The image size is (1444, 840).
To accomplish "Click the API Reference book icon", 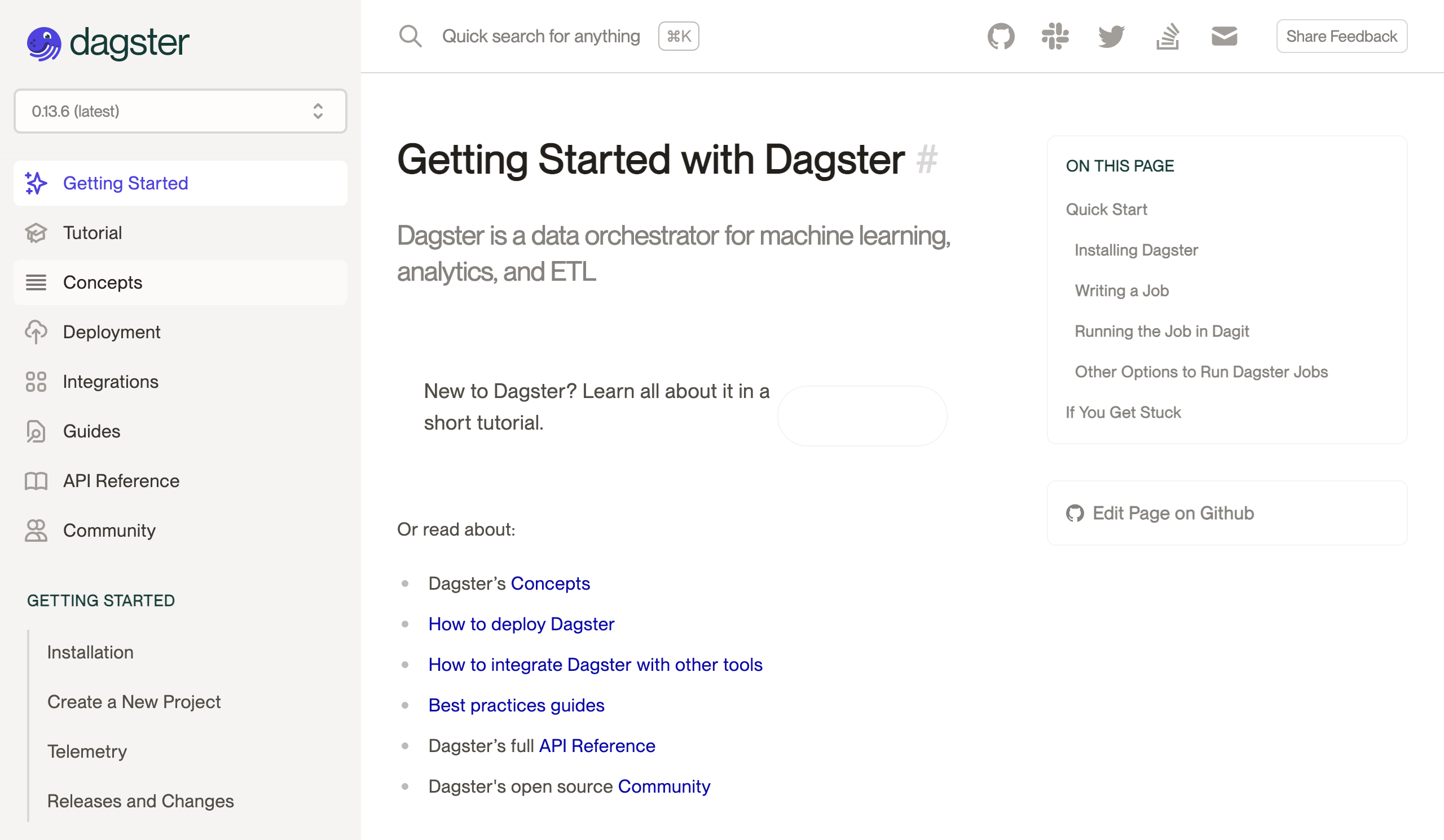I will coord(36,481).
